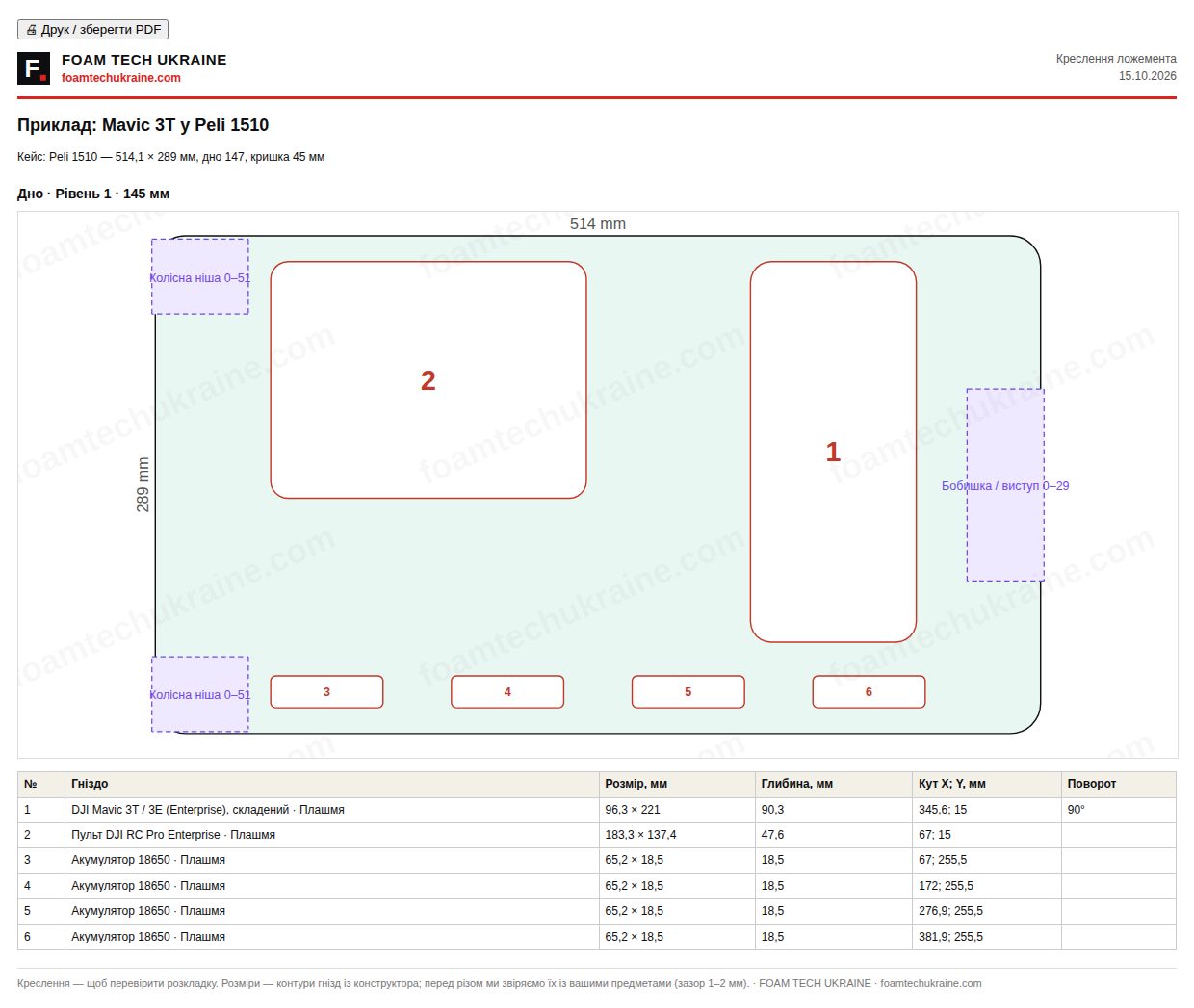Image resolution: width=1194 pixels, height=1008 pixels.
Task: Click the Бобышка / виступ 0–29 zone
Action: 1005,485
